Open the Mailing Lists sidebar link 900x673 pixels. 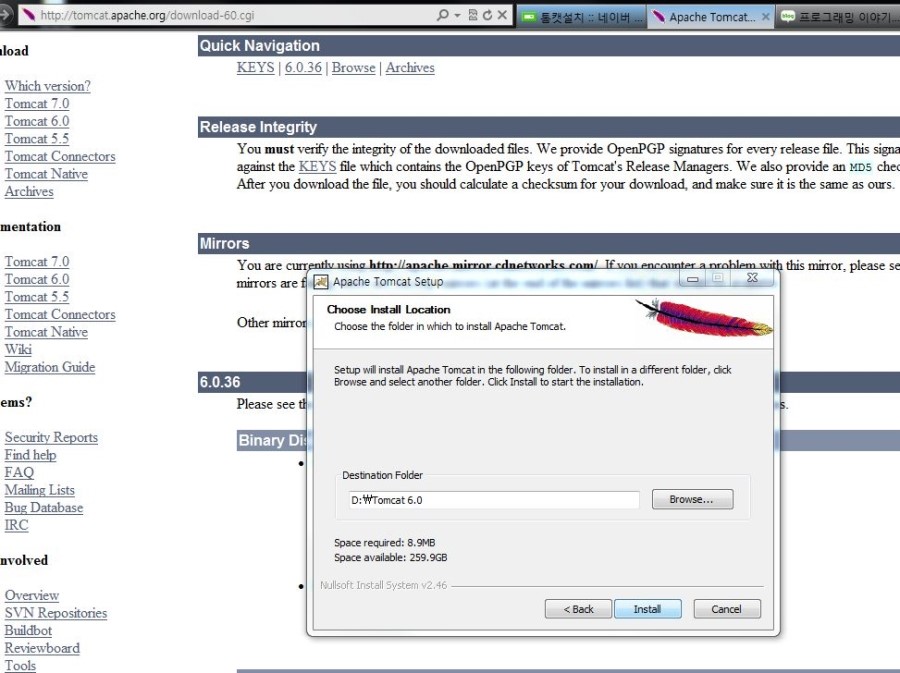(40, 490)
